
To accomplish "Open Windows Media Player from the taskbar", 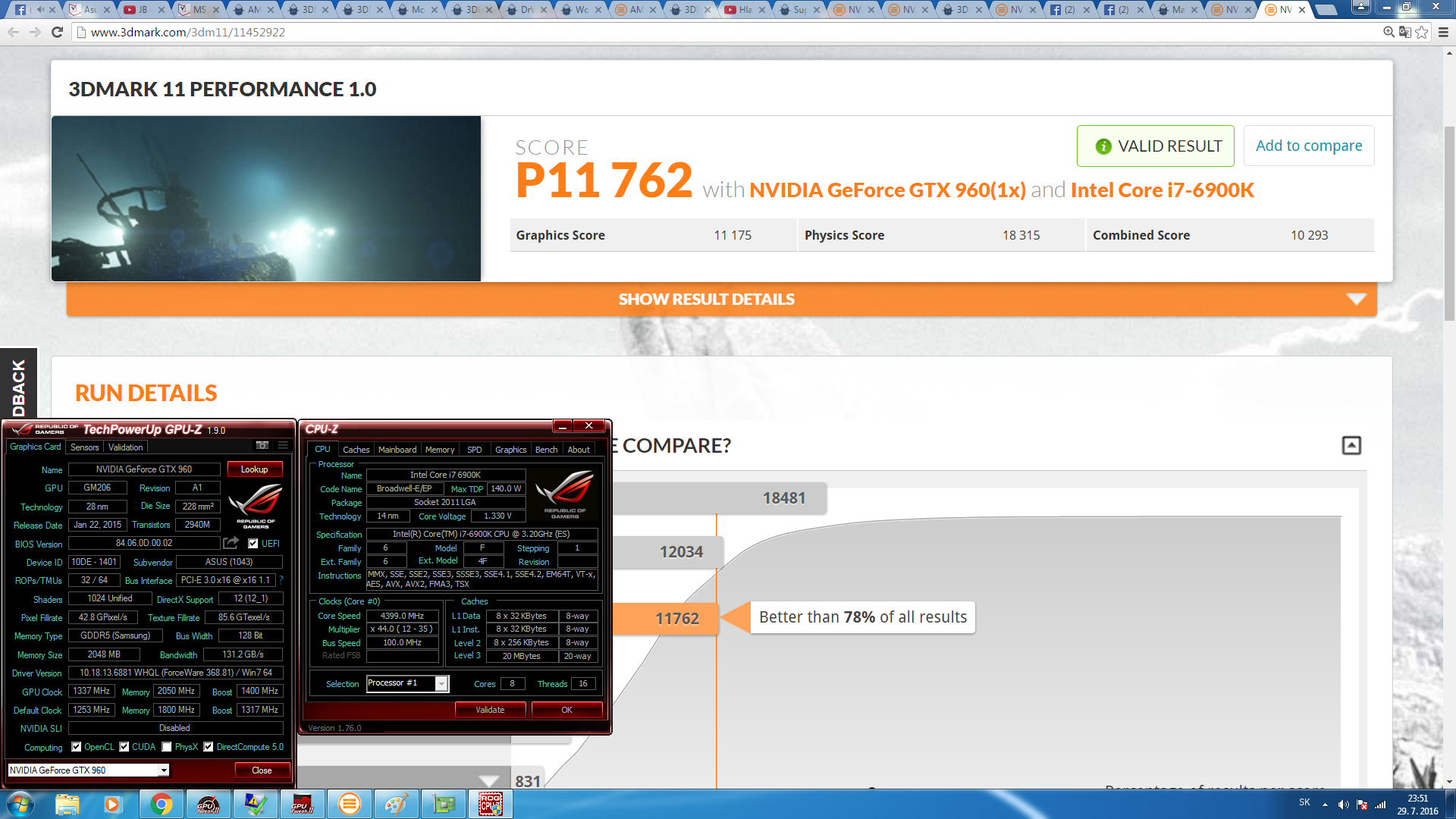I will pos(113,804).
